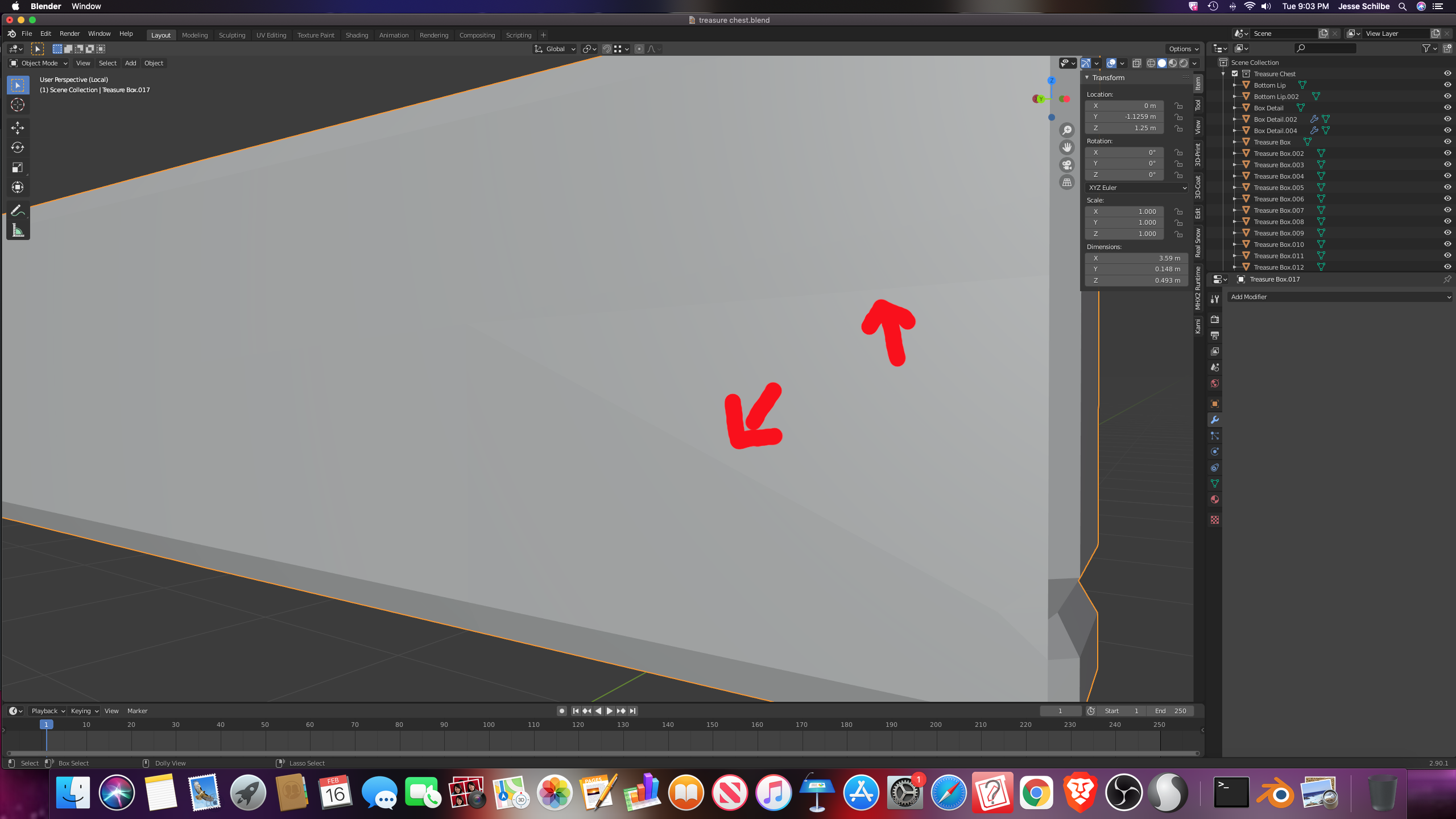The width and height of the screenshot is (1456, 819).
Task: Switch to orthographic/perspective grid view
Action: click(x=1067, y=183)
